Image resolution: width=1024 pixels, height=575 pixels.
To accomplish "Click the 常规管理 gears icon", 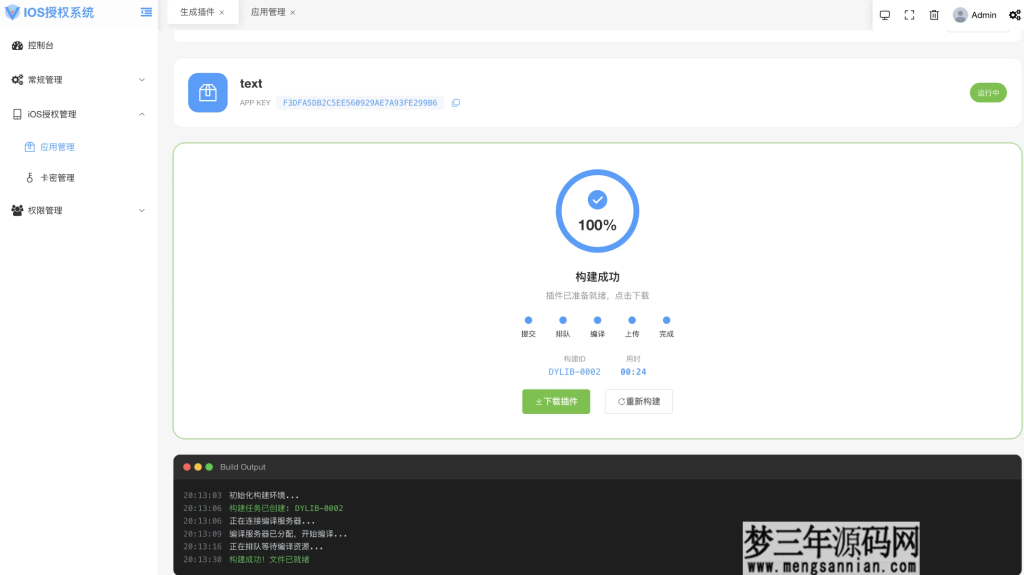I will click(17, 80).
